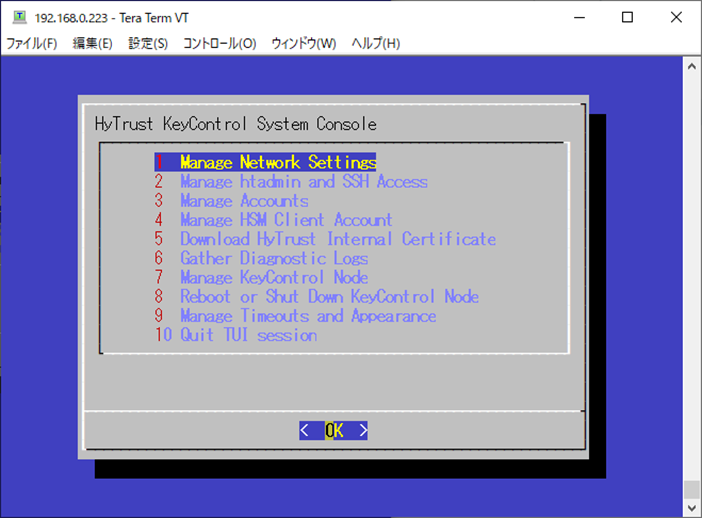
Task: Click the Tera Term title bar icon
Action: click(20, 17)
